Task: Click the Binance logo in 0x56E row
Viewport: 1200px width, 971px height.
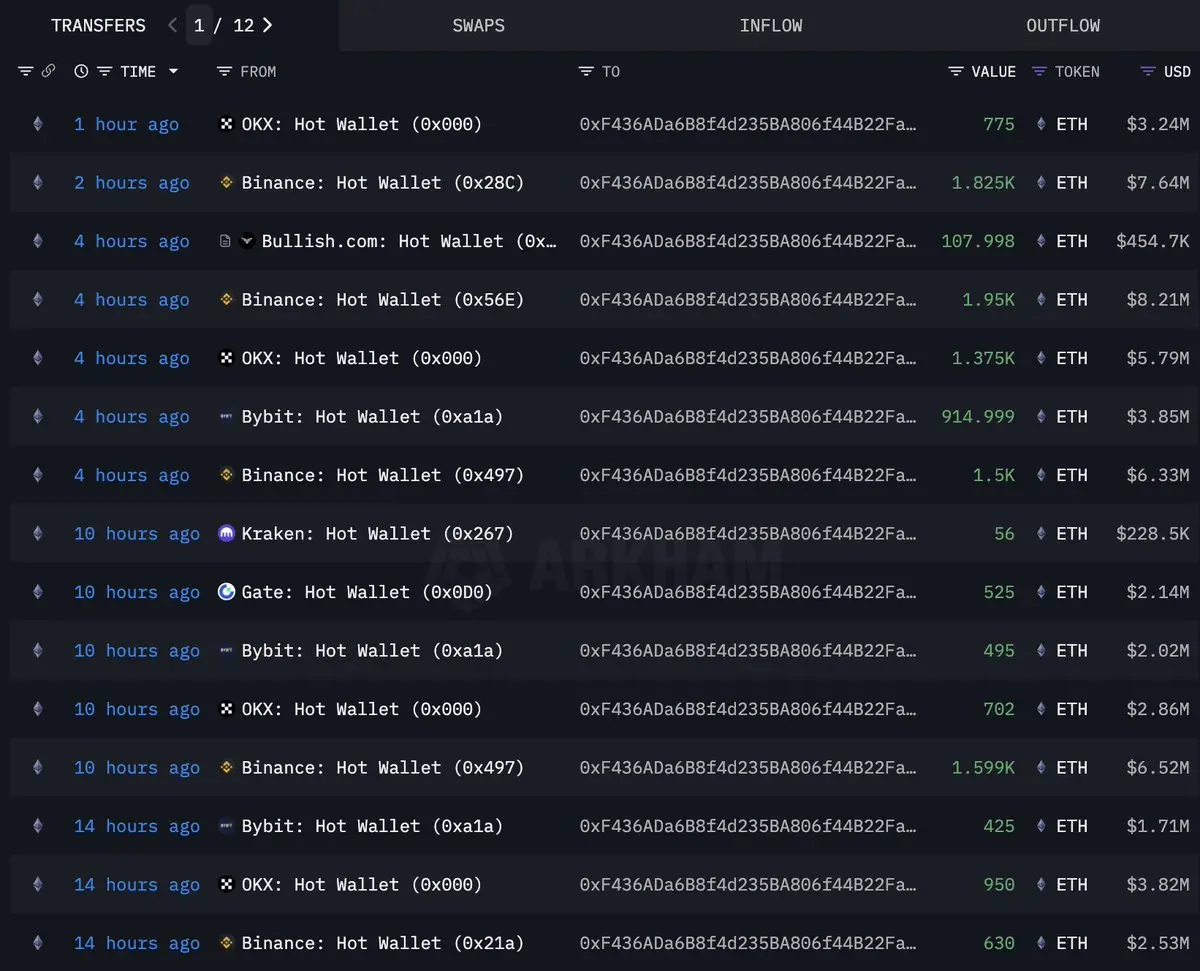Action: pos(226,299)
